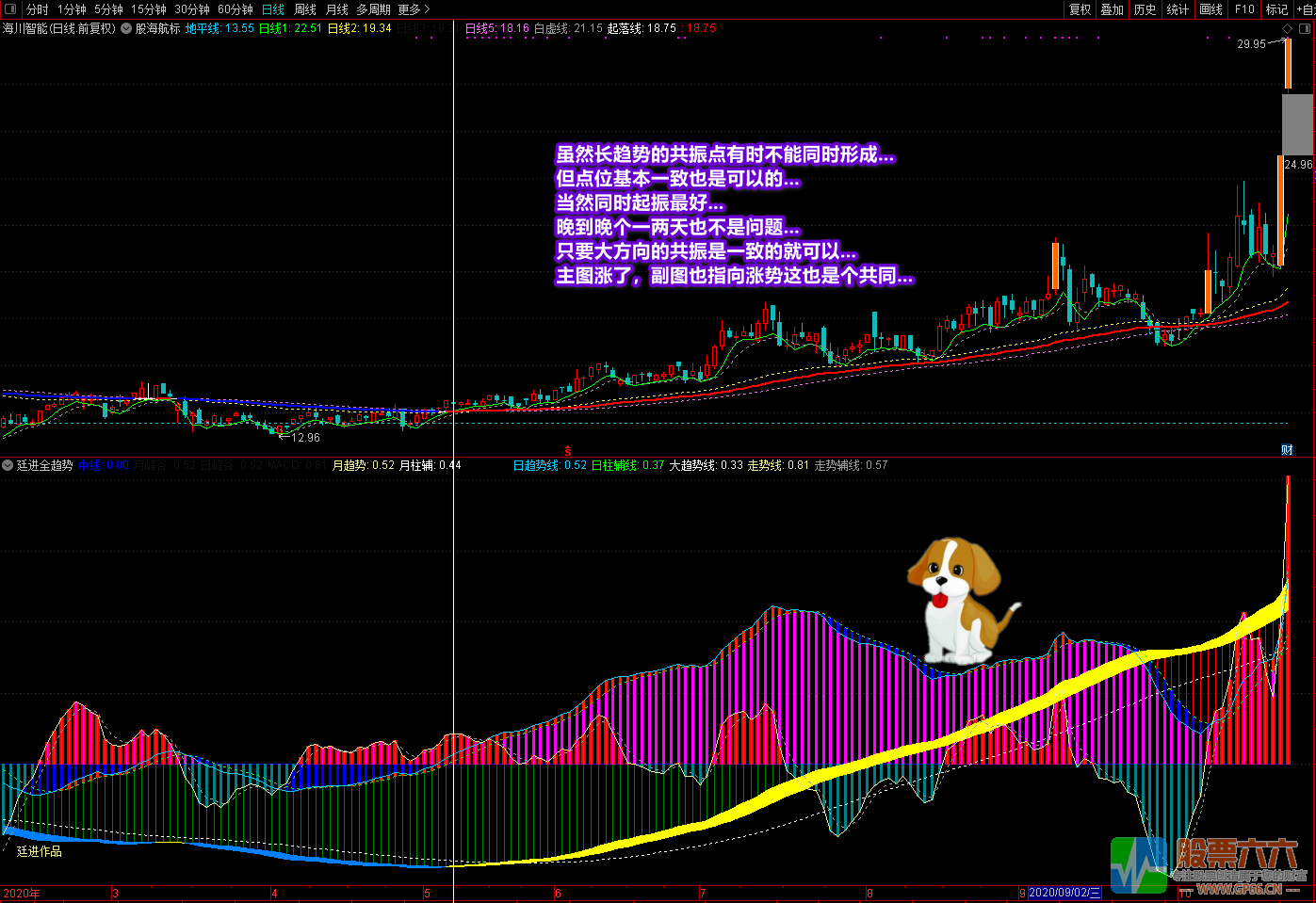This screenshot has width=1316, height=903.
Task: Click the diamond icon above the 29.95 price
Action: coord(1287,29)
